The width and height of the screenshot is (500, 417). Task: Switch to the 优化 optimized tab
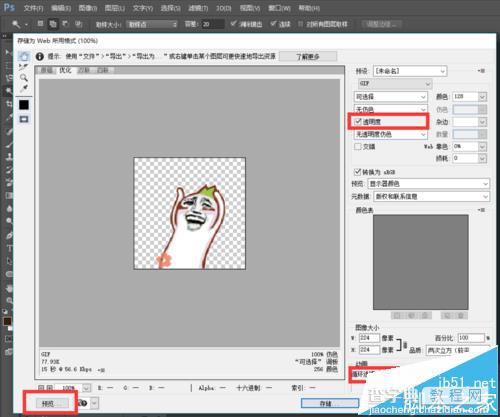tap(65, 70)
